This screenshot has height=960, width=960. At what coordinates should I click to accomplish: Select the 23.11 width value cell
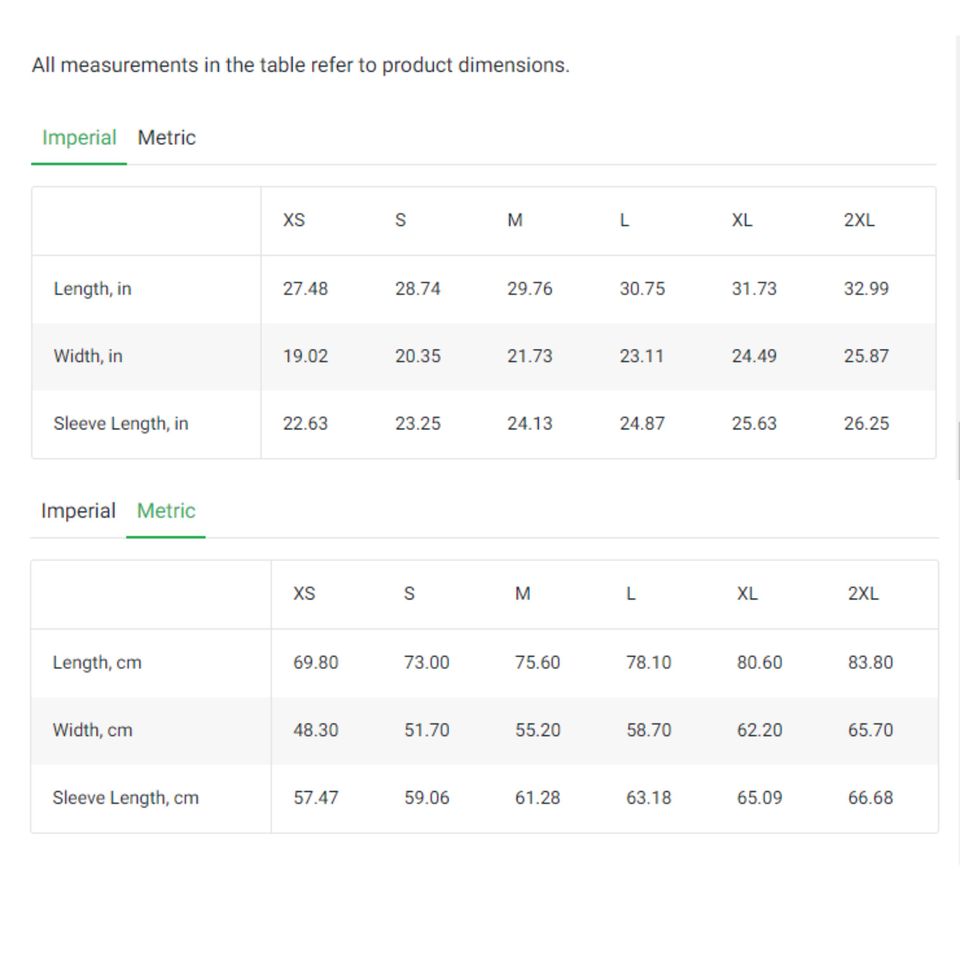point(641,356)
